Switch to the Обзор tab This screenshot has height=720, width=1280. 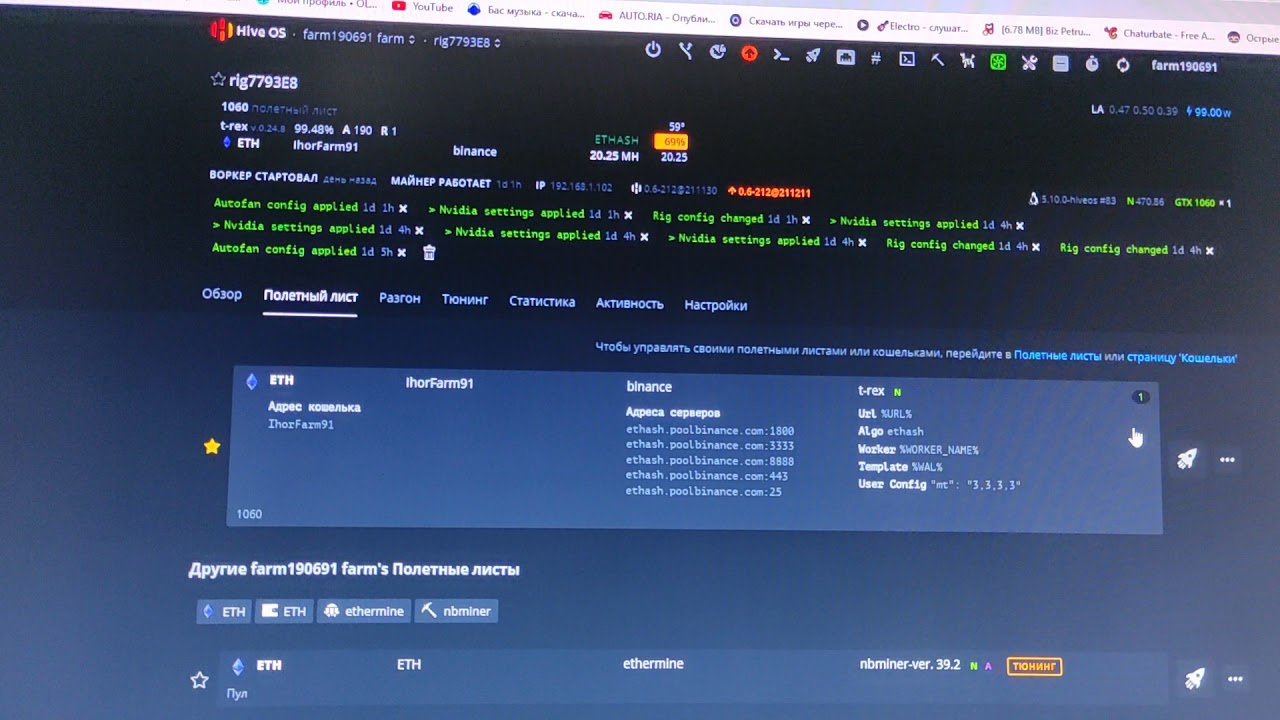pos(222,294)
